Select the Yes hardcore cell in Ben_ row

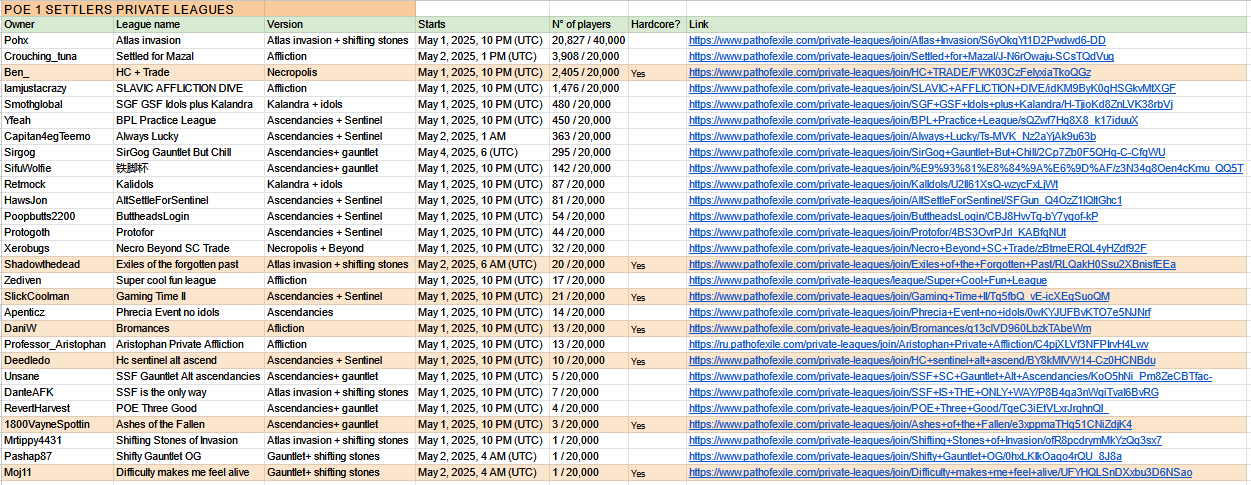656,72
